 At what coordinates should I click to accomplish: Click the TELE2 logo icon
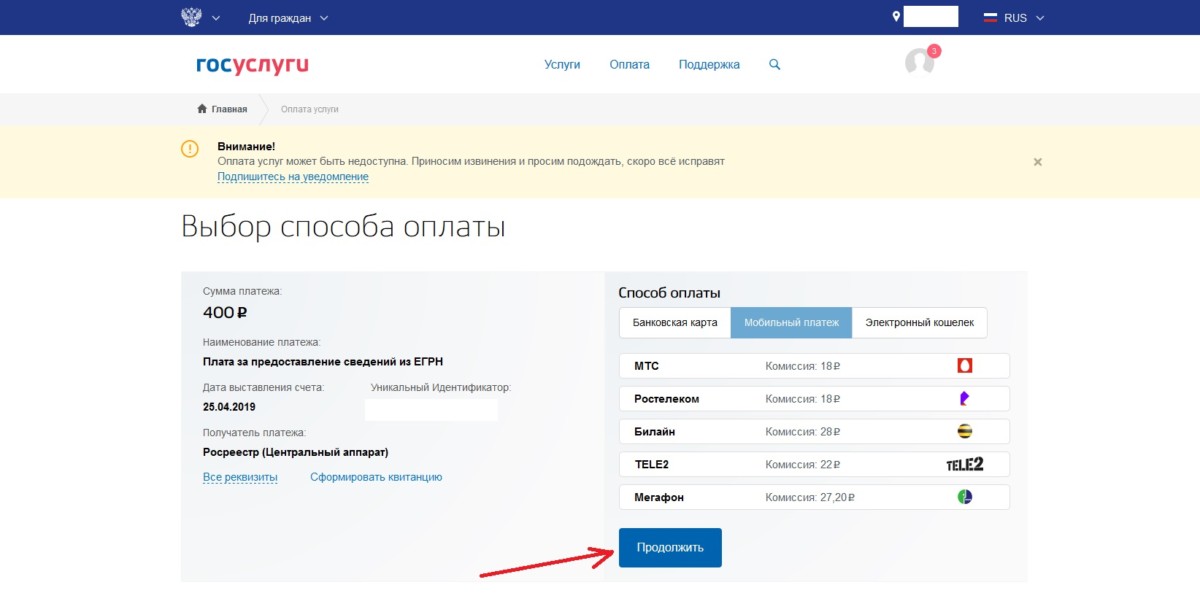tap(965, 464)
